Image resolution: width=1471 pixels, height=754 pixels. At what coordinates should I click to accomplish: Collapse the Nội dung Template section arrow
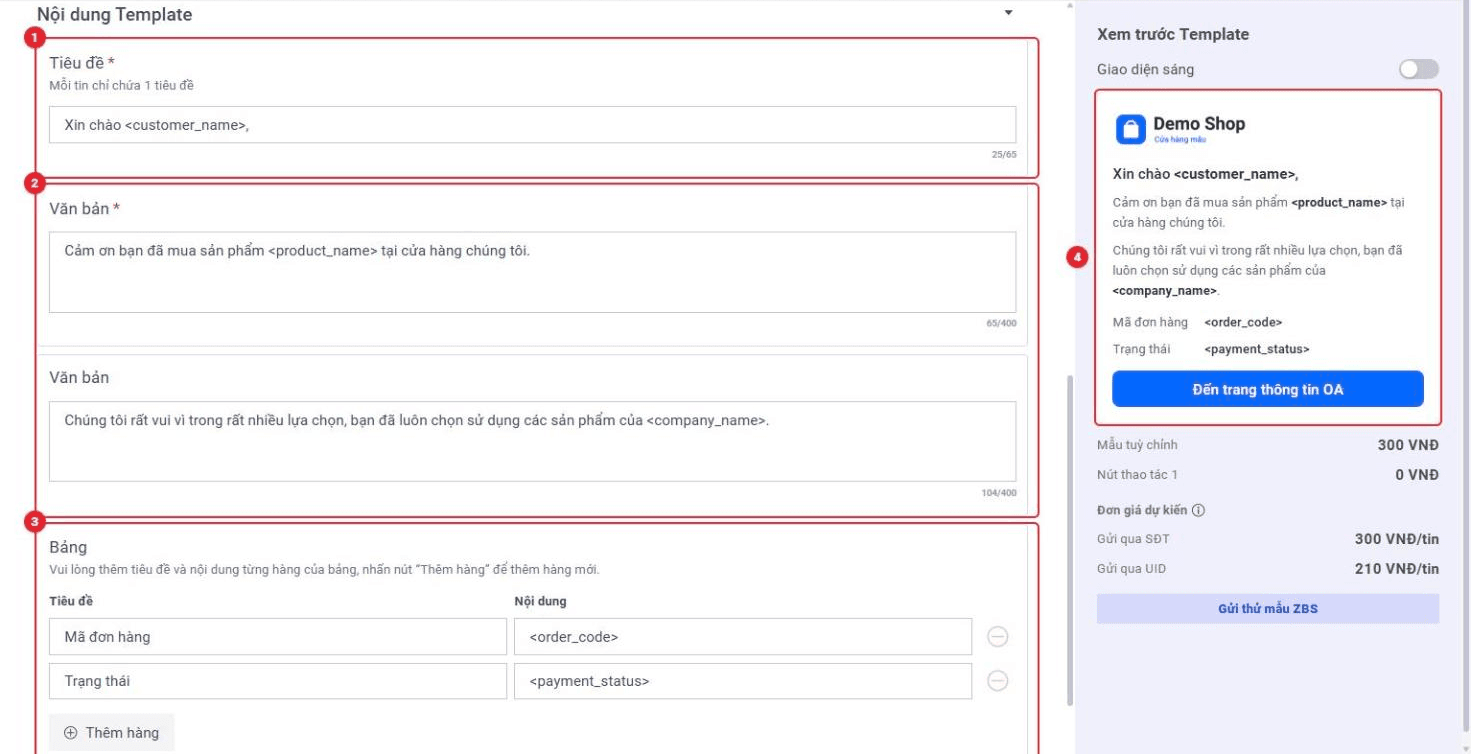[x=1008, y=13]
